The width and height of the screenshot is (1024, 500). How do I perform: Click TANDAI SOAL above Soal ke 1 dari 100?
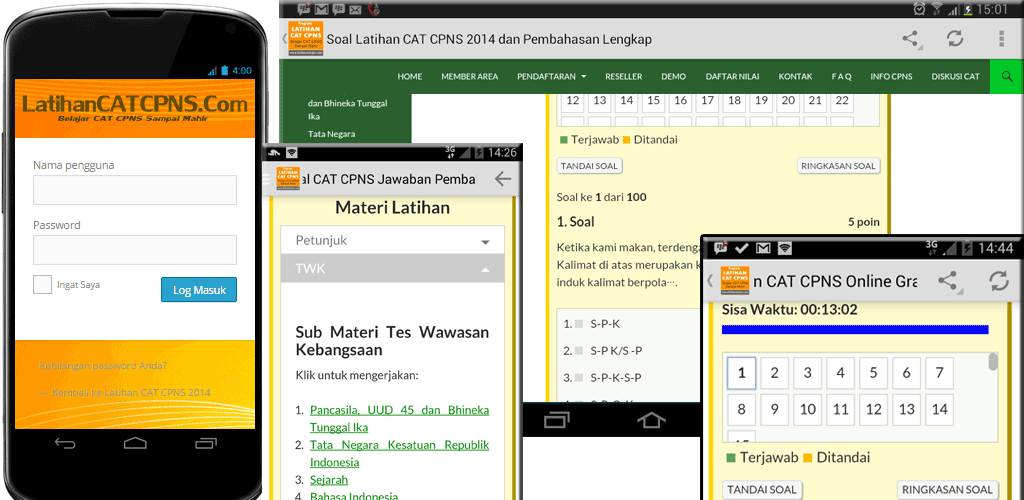coord(590,166)
